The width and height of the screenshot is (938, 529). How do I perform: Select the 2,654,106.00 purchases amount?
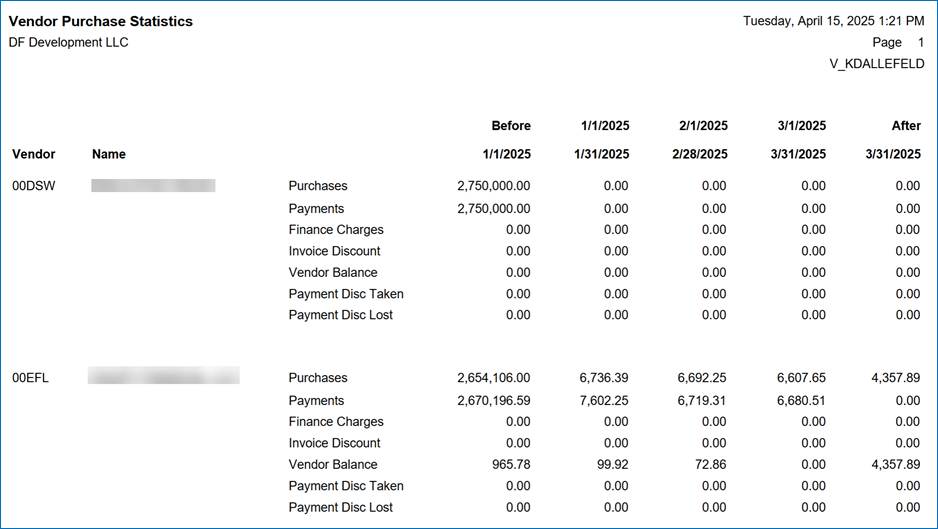[x=494, y=378]
